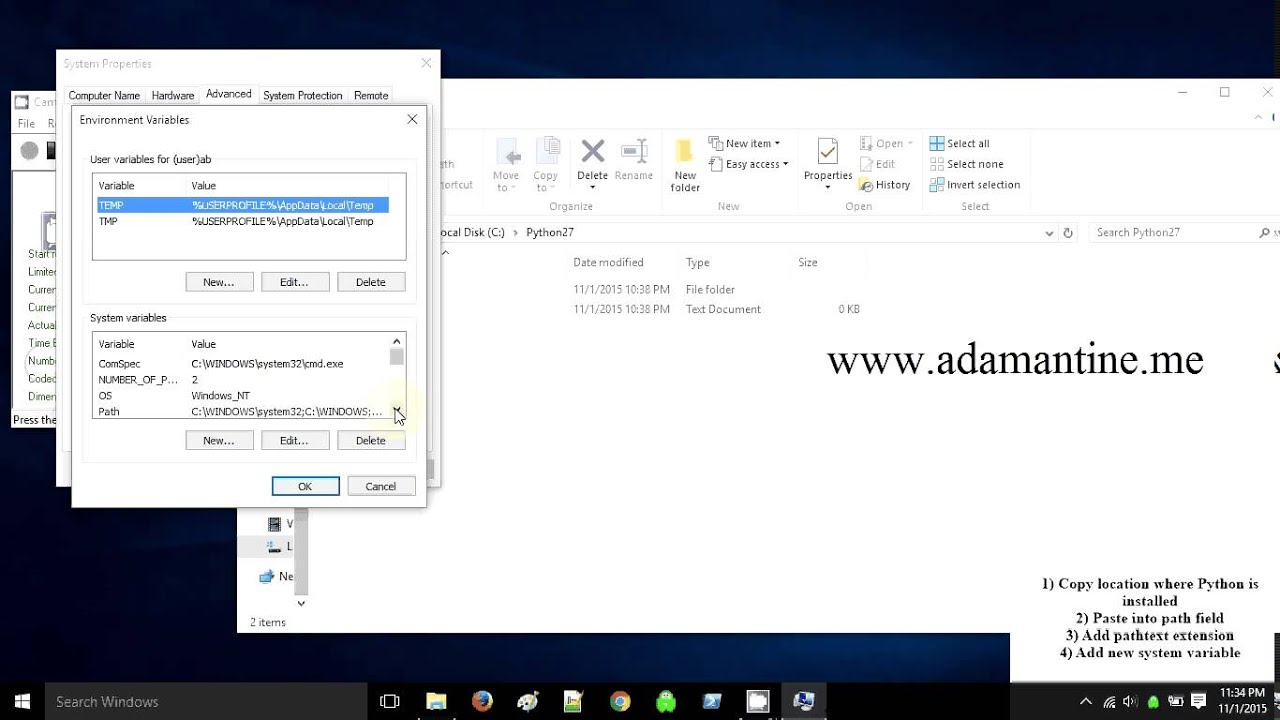Click Copy to in Explorer ribbon

(546, 165)
